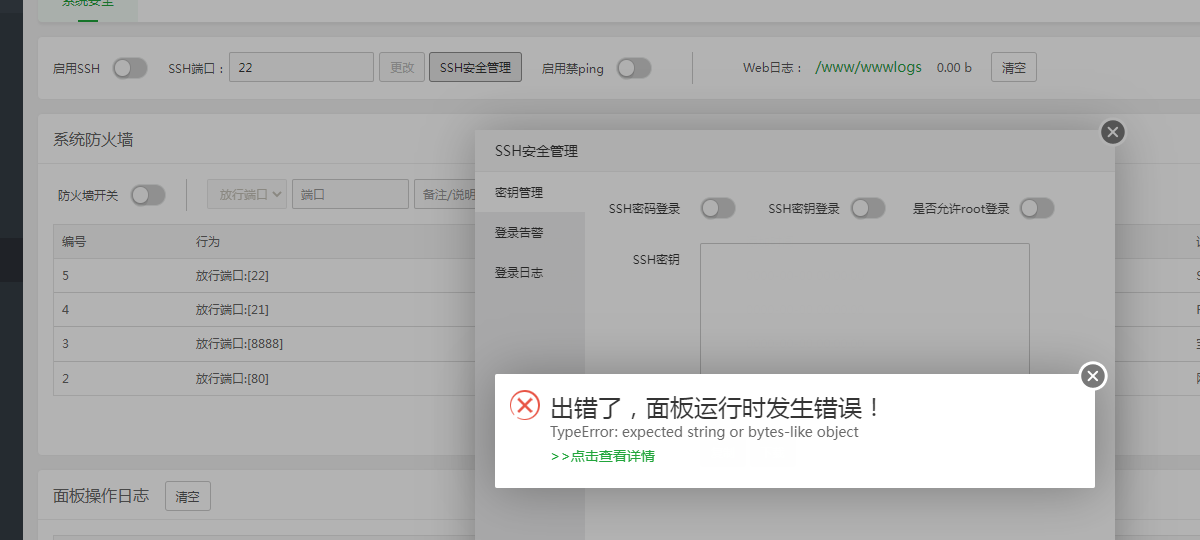Click the 行为 column header
This screenshot has height=540, width=1200.
208,242
